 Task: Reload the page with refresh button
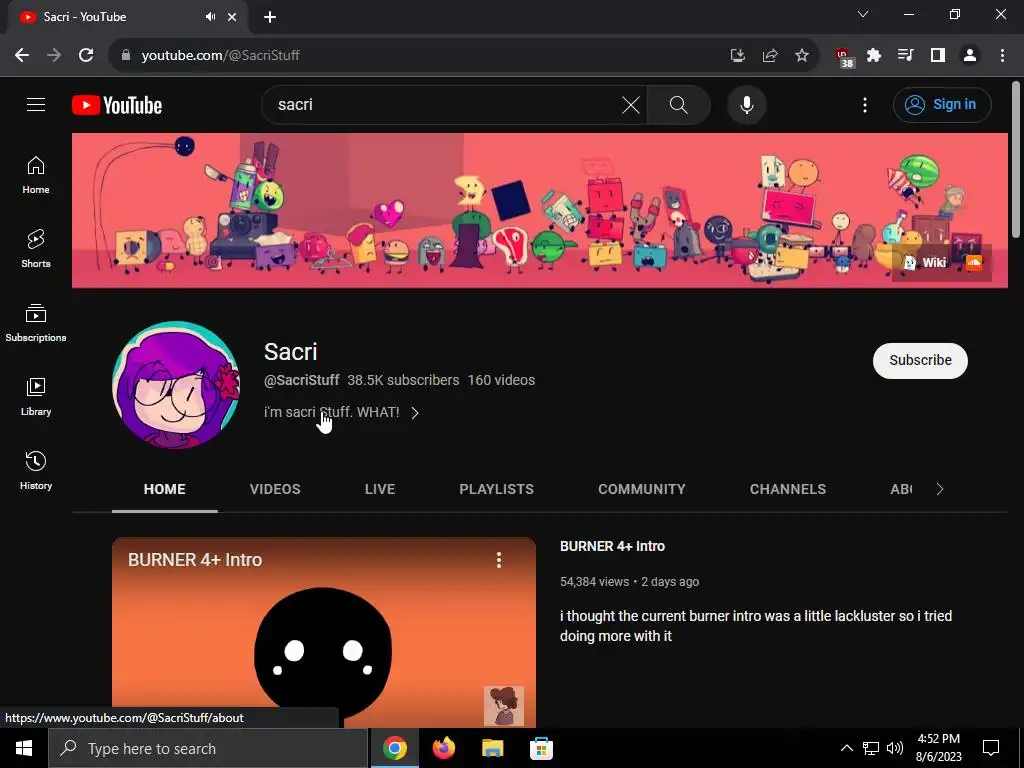click(86, 56)
